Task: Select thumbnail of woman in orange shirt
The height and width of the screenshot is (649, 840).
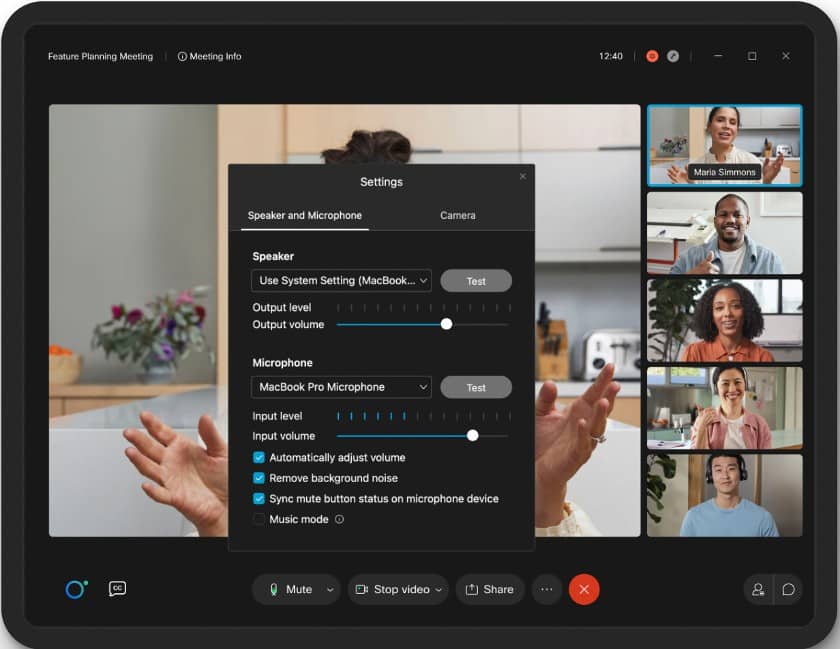Action: [x=724, y=320]
